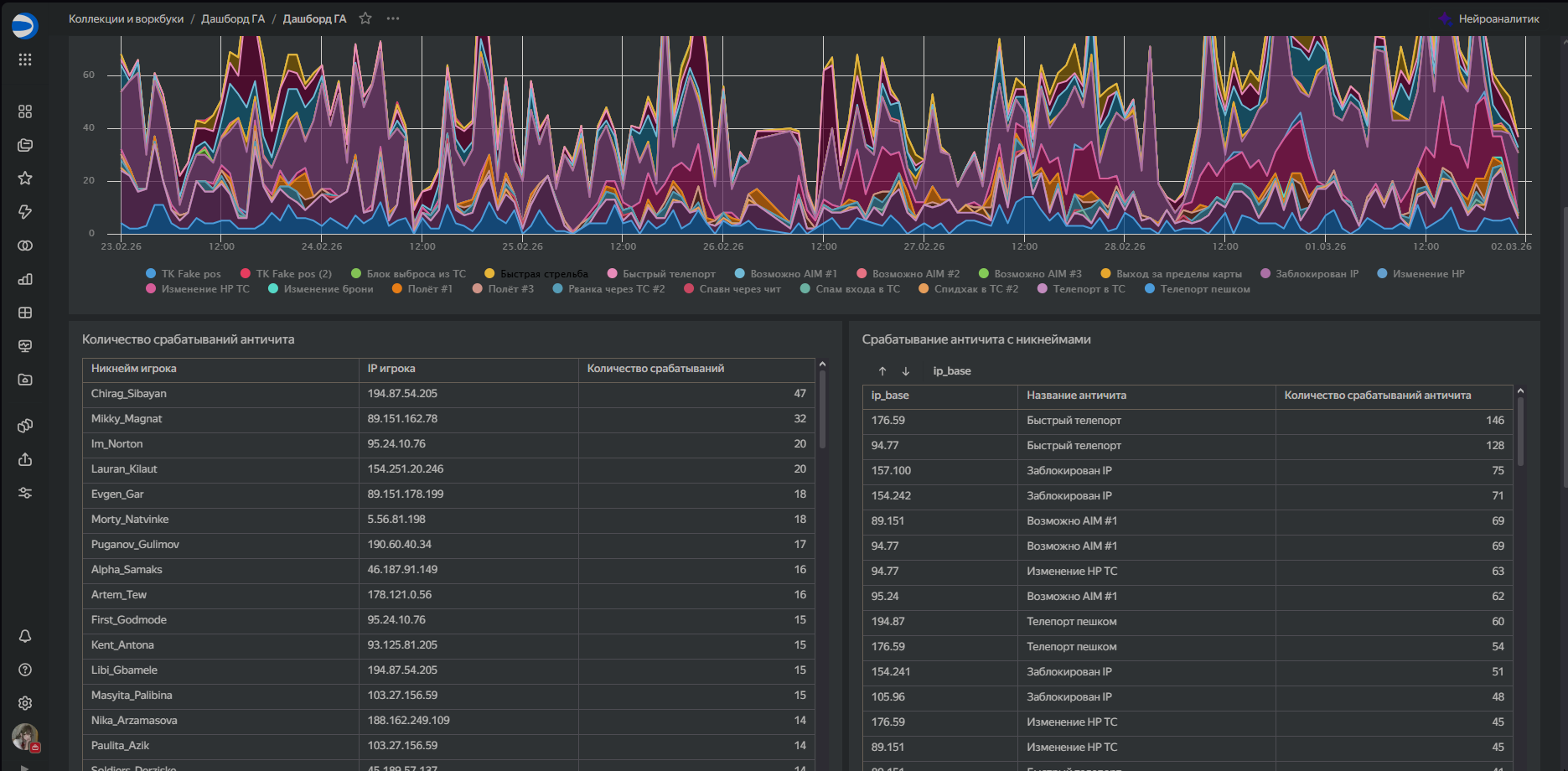Click the first 'Дашборд ГА' breadcrumb

pos(233,18)
